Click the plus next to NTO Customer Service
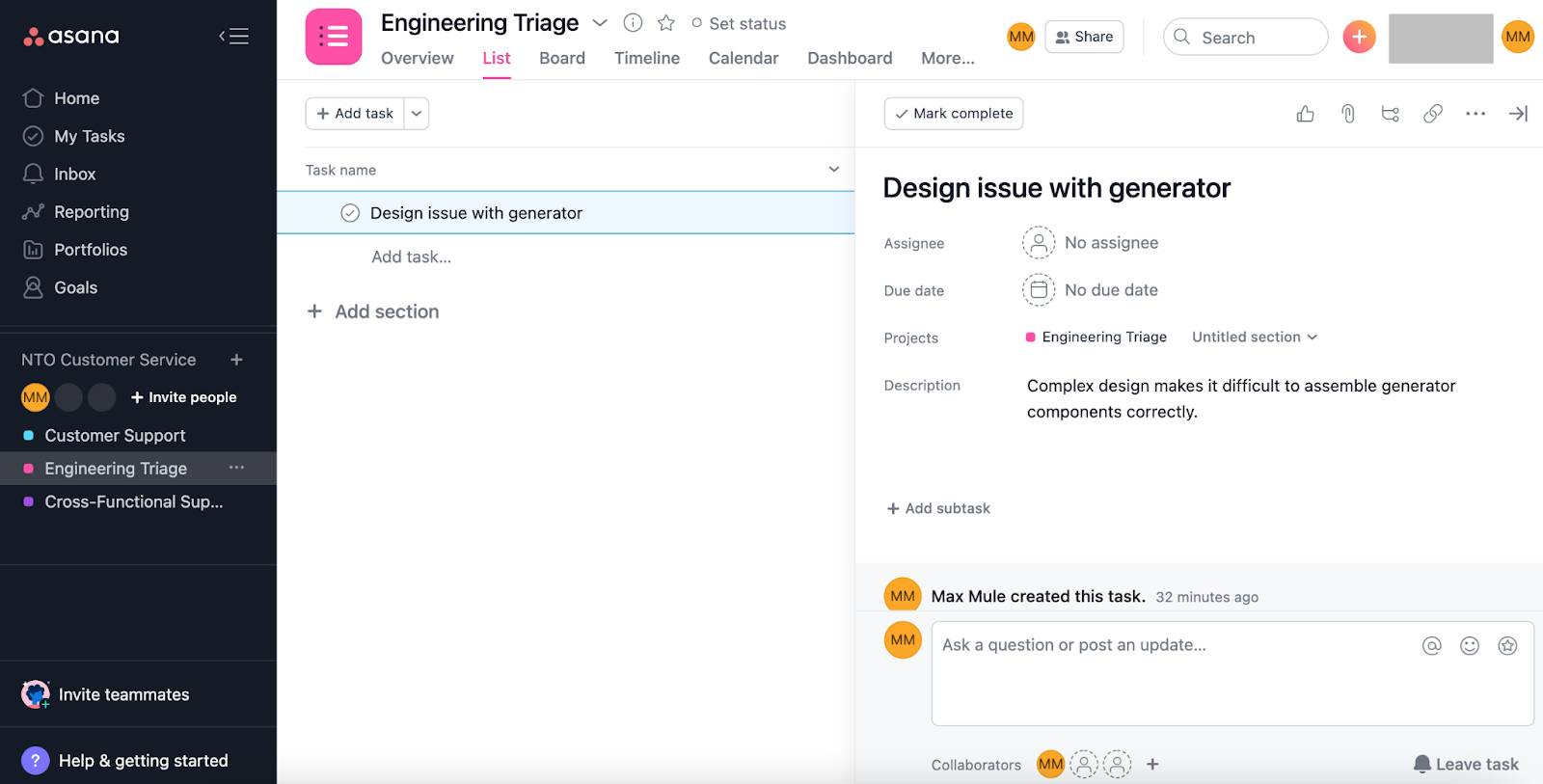Image resolution: width=1543 pixels, height=784 pixels. point(236,360)
